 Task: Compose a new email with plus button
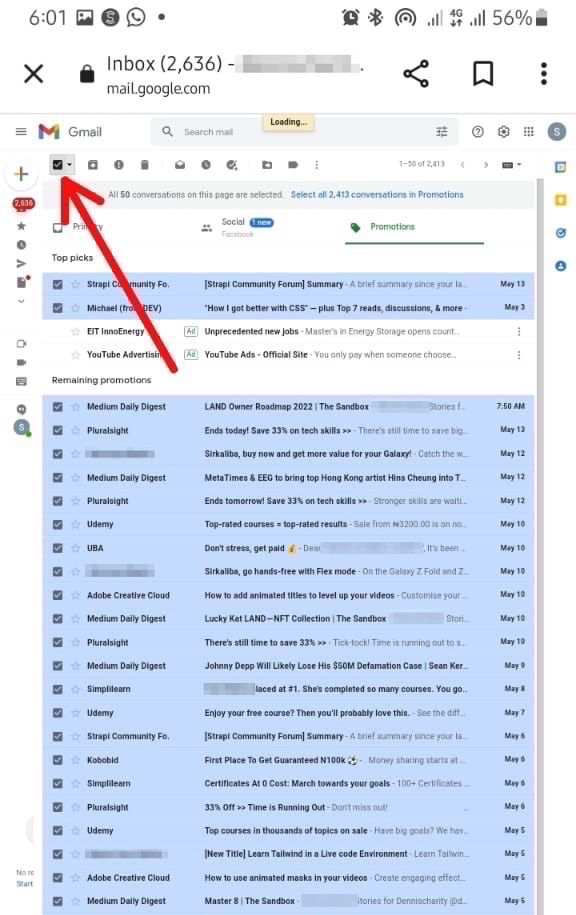22,174
